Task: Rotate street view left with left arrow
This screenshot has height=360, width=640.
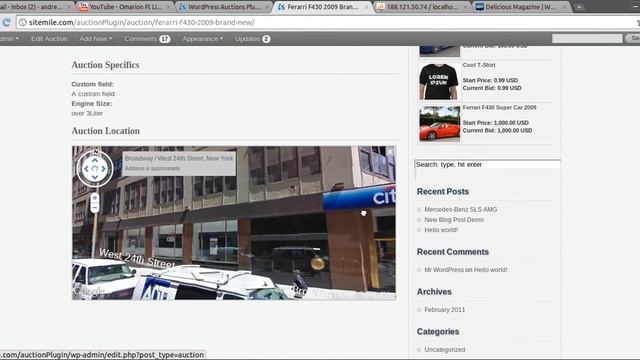Action: click(x=86, y=169)
